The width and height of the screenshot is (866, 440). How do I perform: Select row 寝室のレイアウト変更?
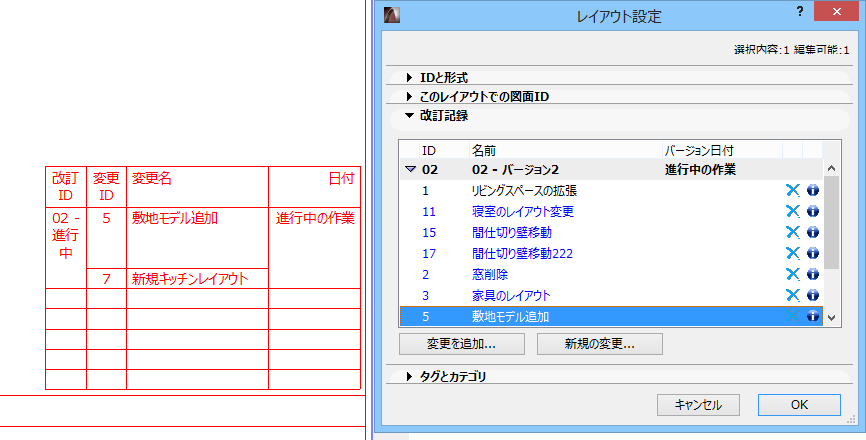pos(611,211)
